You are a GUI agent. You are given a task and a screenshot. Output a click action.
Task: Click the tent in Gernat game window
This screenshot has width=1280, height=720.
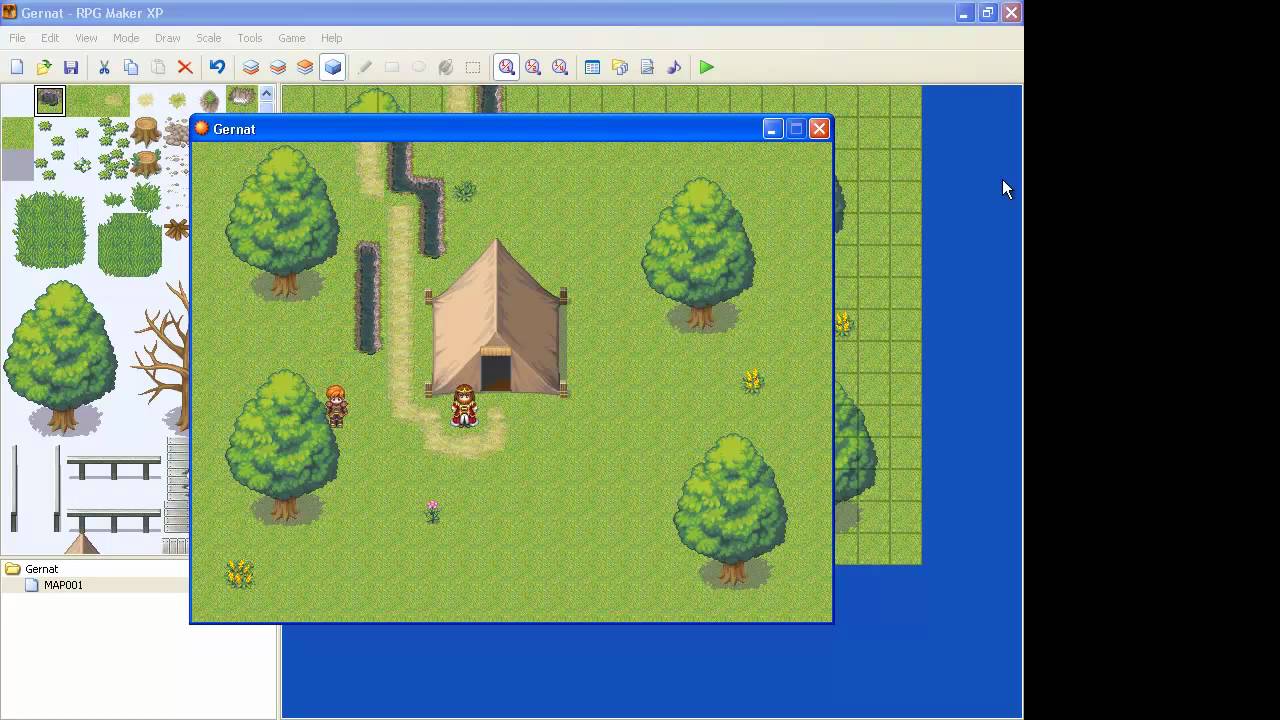point(496,318)
